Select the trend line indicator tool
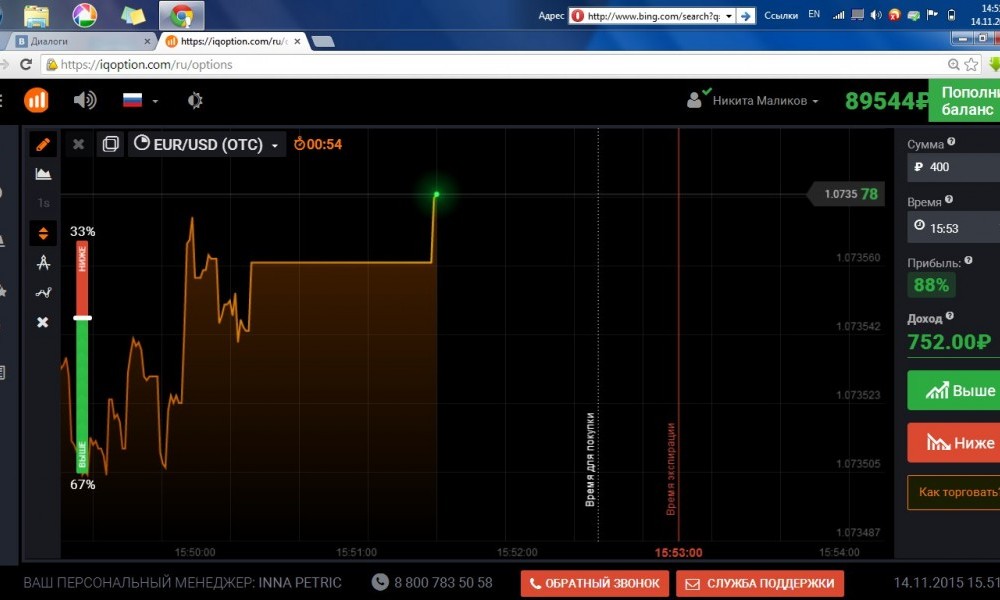The height and width of the screenshot is (600, 1000). [x=43, y=293]
